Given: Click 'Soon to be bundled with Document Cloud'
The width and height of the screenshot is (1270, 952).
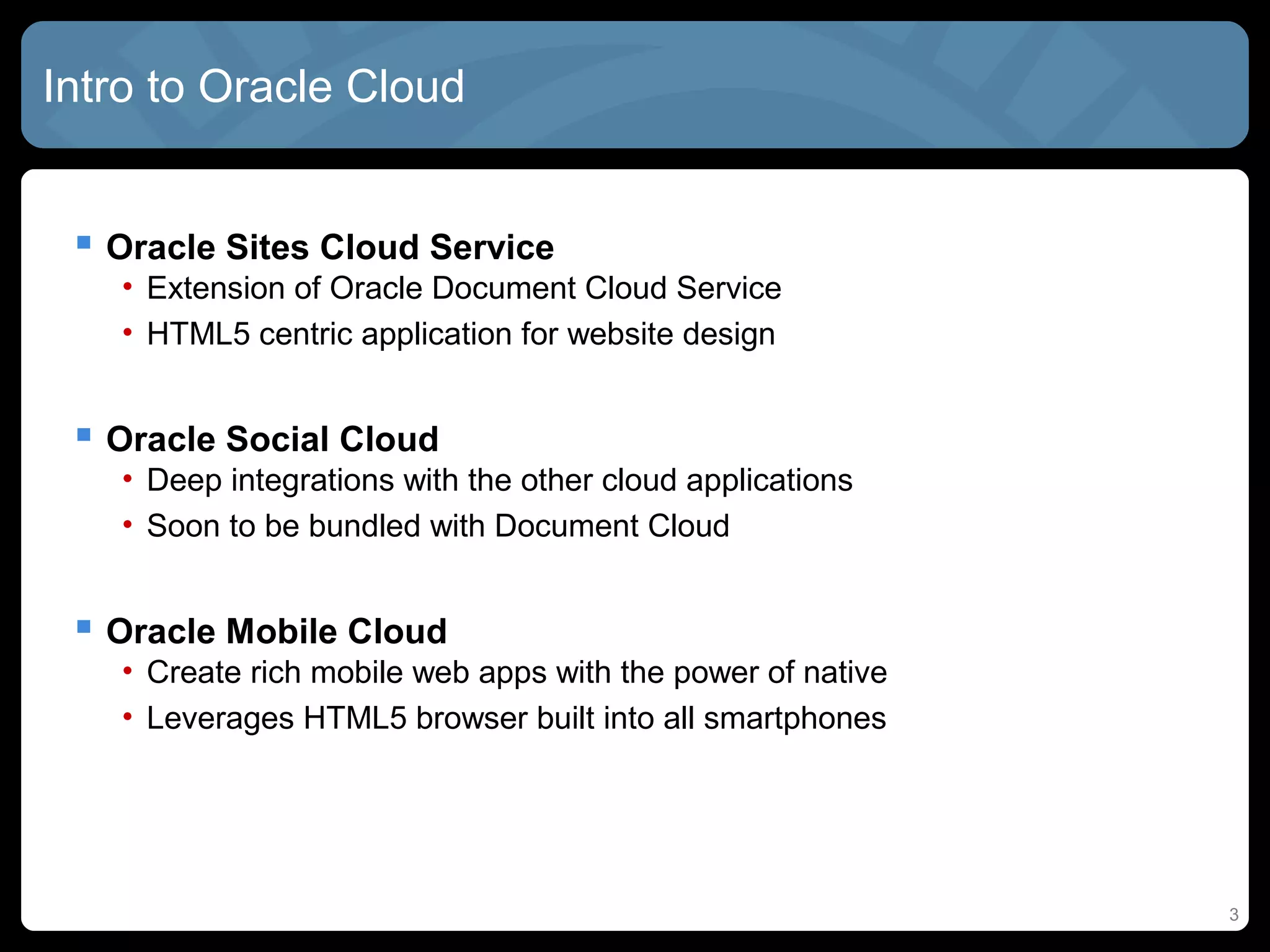Looking at the screenshot, I should click(438, 526).
